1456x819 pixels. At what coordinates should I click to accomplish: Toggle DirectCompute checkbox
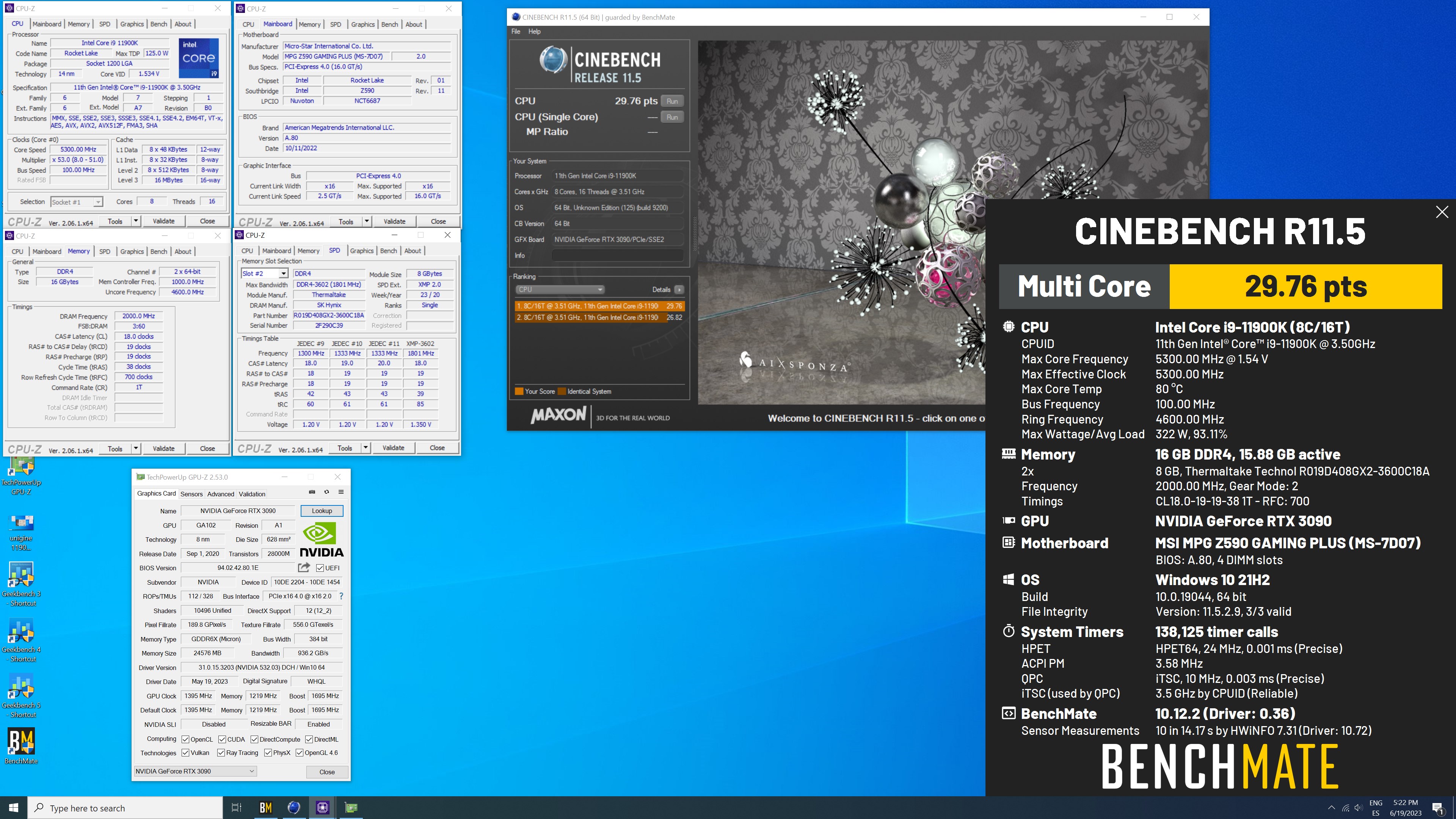pyautogui.click(x=254, y=739)
